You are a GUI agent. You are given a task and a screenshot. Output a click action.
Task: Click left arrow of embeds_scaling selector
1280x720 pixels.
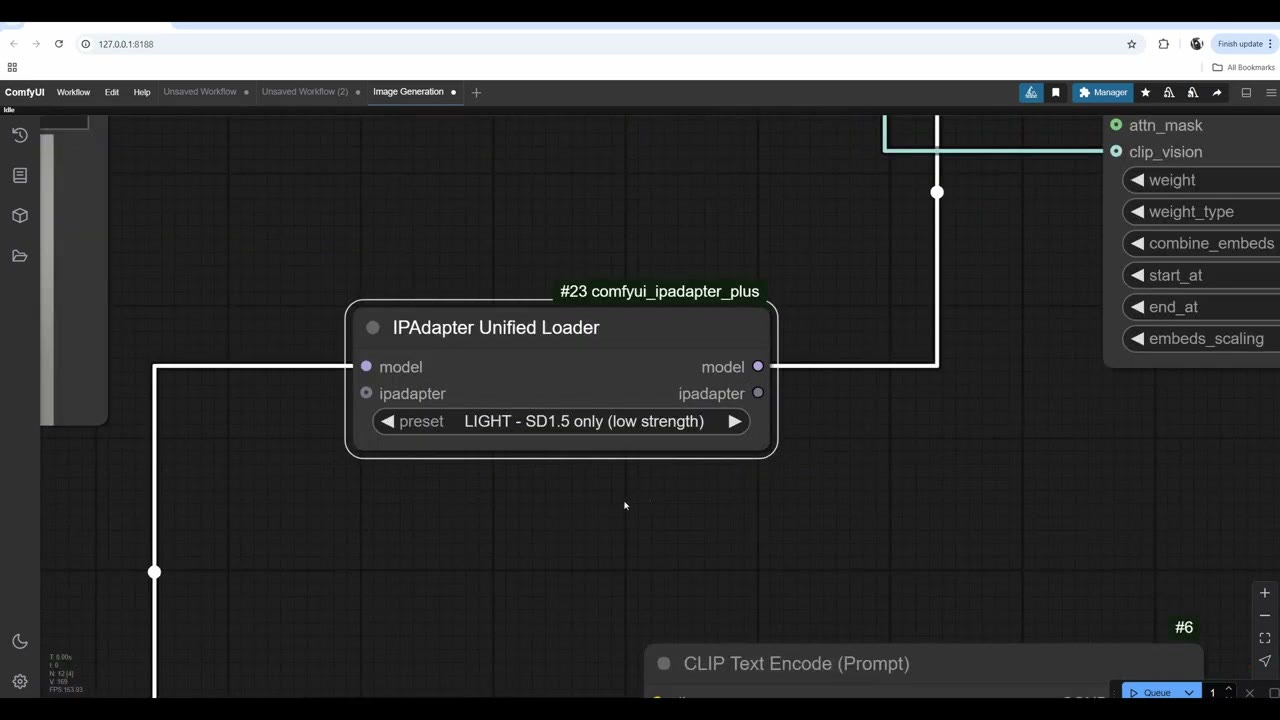tap(1137, 339)
